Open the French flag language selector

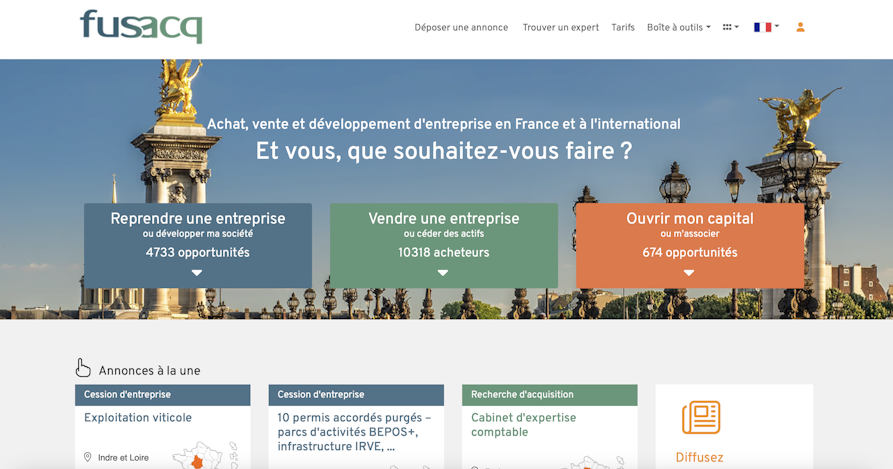[766, 27]
